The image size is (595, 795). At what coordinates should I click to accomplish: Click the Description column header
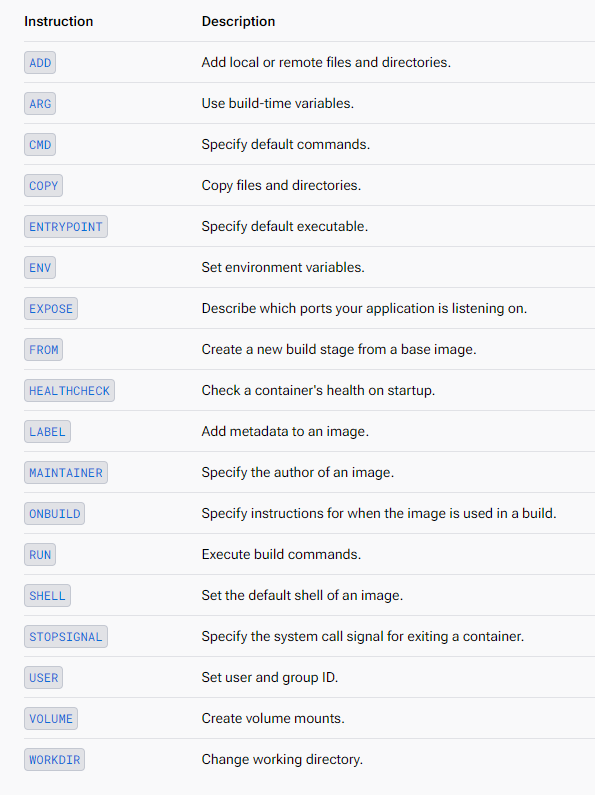click(238, 21)
